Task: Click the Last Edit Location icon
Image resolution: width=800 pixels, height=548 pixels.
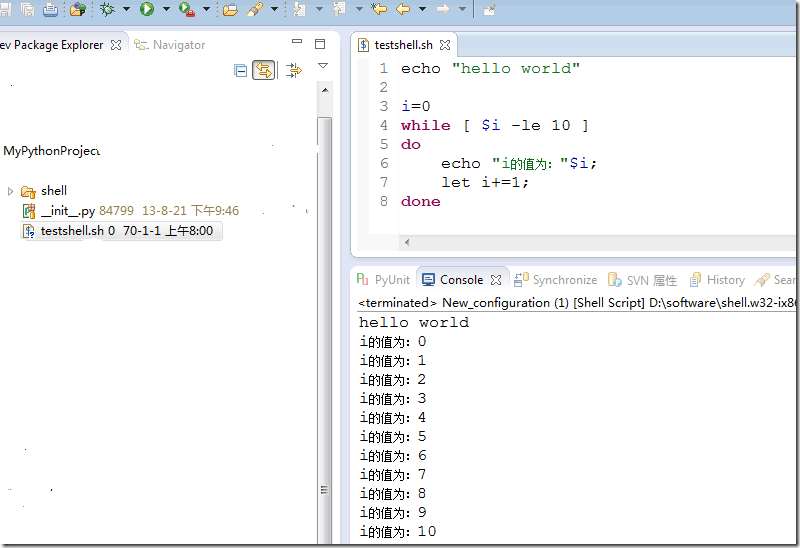Action: coord(379,9)
